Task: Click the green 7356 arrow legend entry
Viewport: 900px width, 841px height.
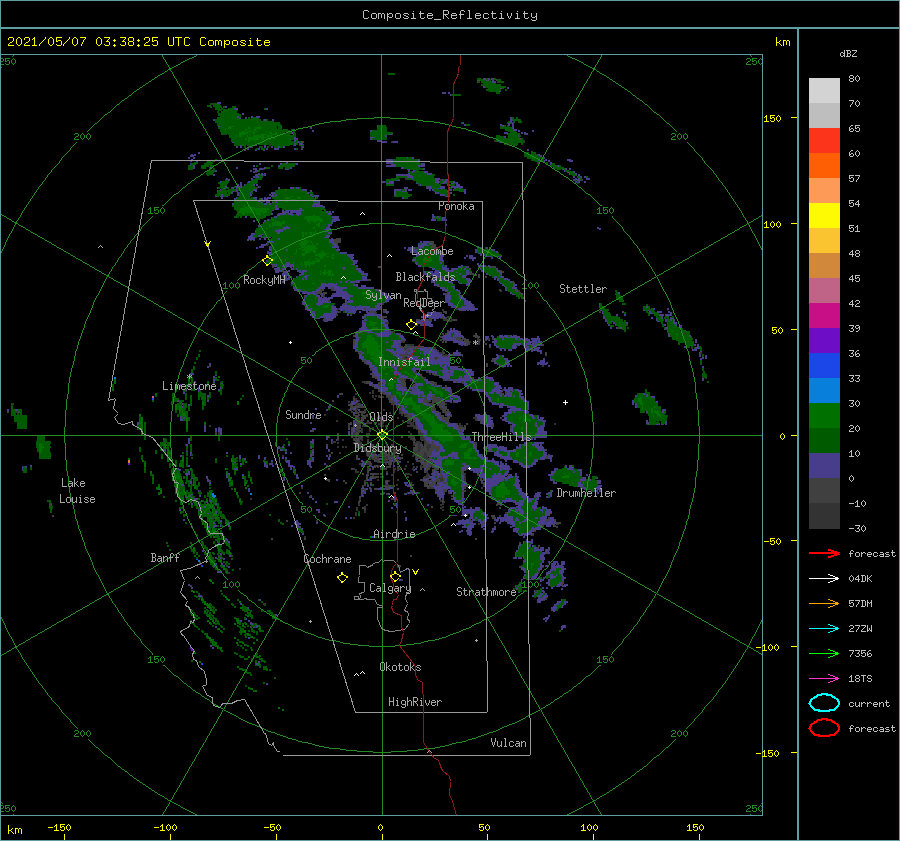Action: 824,653
